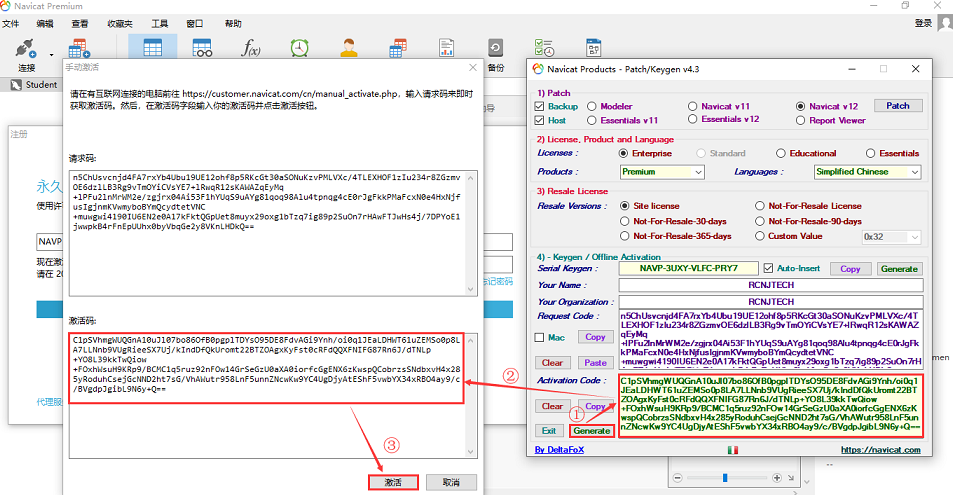Click the Patch button in the keygen

click(898, 105)
